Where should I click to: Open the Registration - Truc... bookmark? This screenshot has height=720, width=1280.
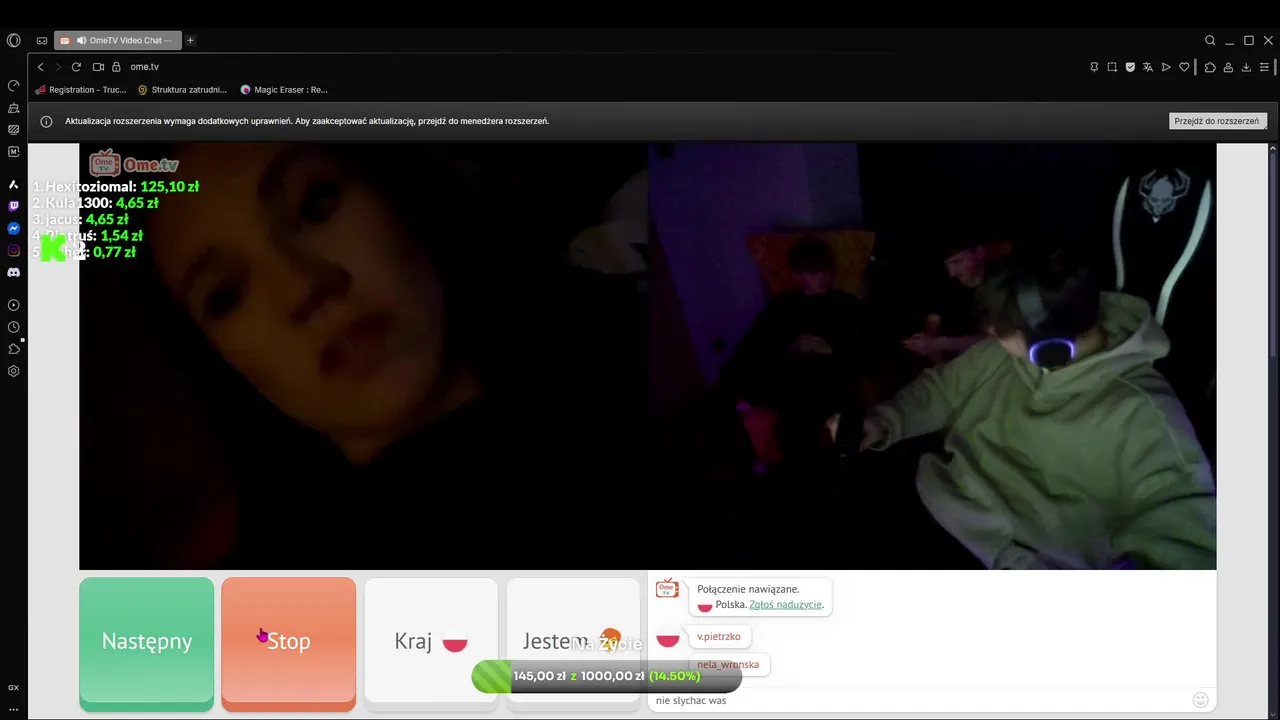[x=80, y=90]
